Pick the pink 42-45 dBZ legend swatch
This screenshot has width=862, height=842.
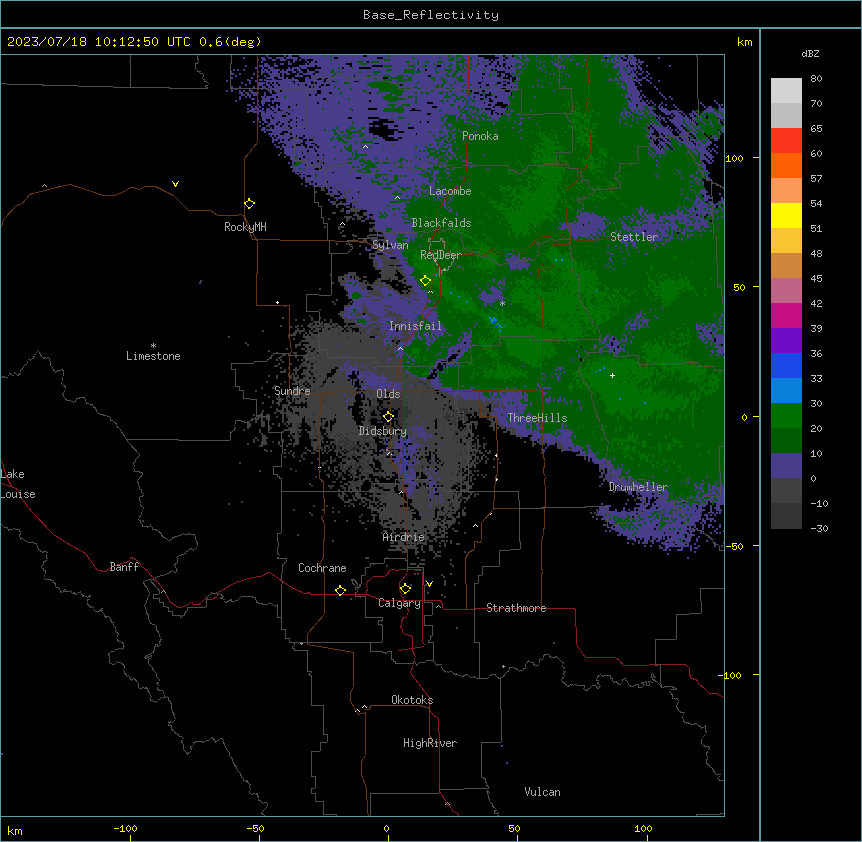[786, 291]
